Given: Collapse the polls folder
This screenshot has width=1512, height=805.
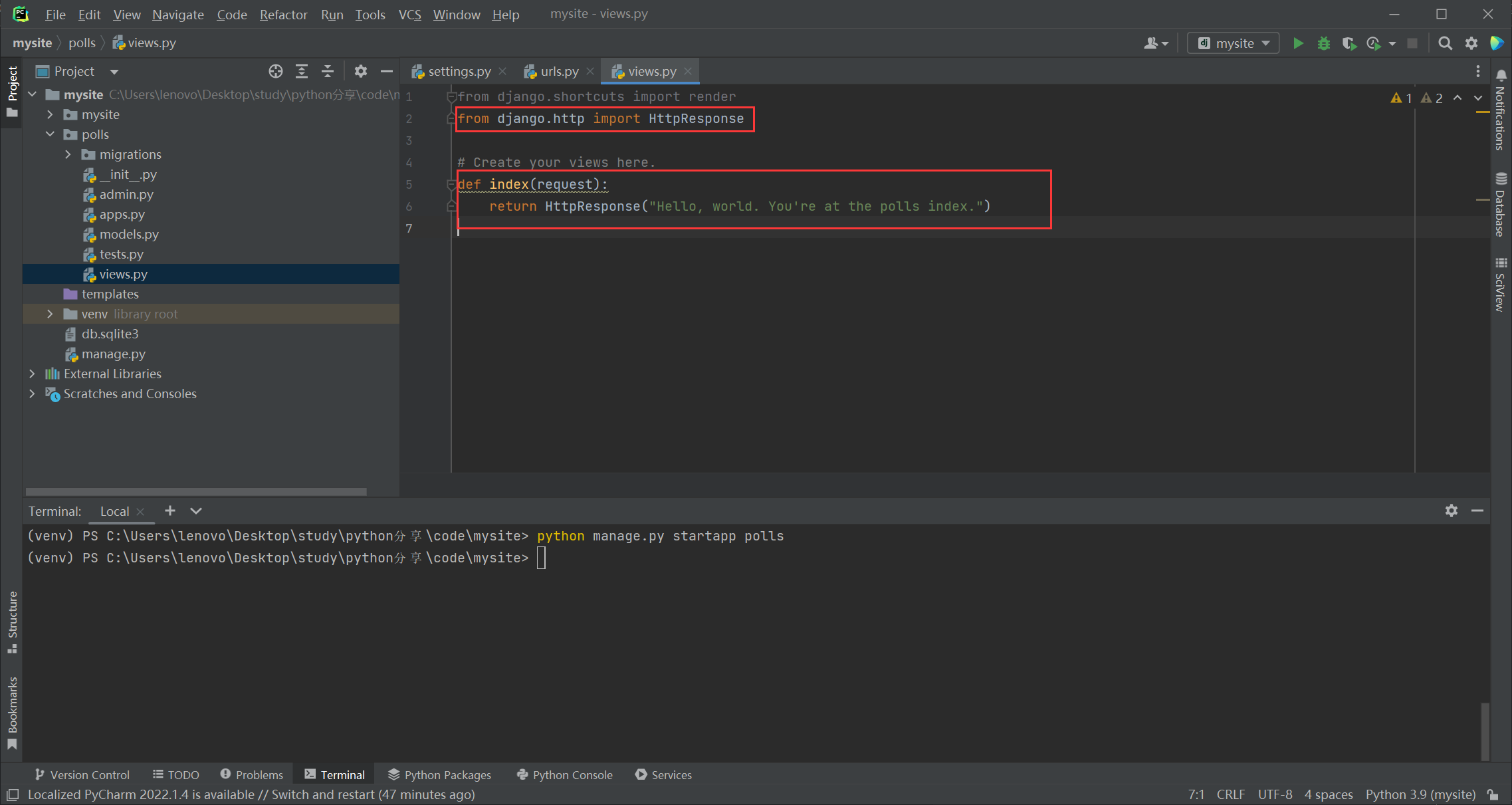Looking at the screenshot, I should pyautogui.click(x=50, y=134).
